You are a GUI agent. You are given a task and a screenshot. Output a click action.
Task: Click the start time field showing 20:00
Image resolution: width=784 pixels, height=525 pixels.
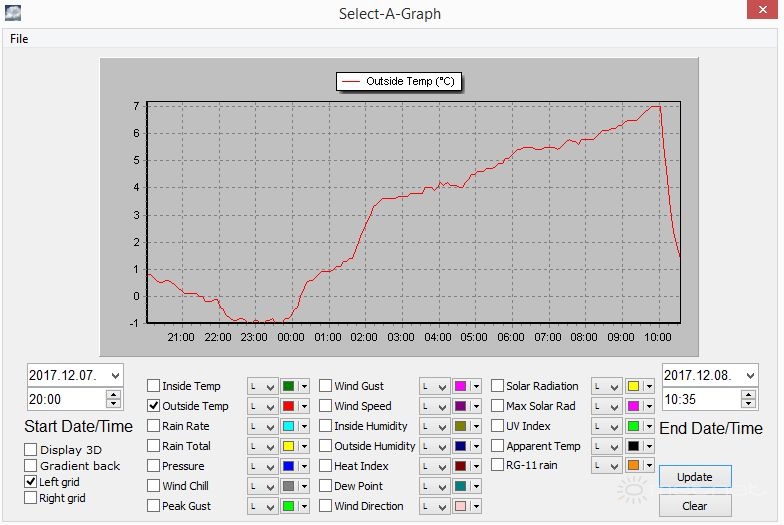pyautogui.click(x=65, y=399)
